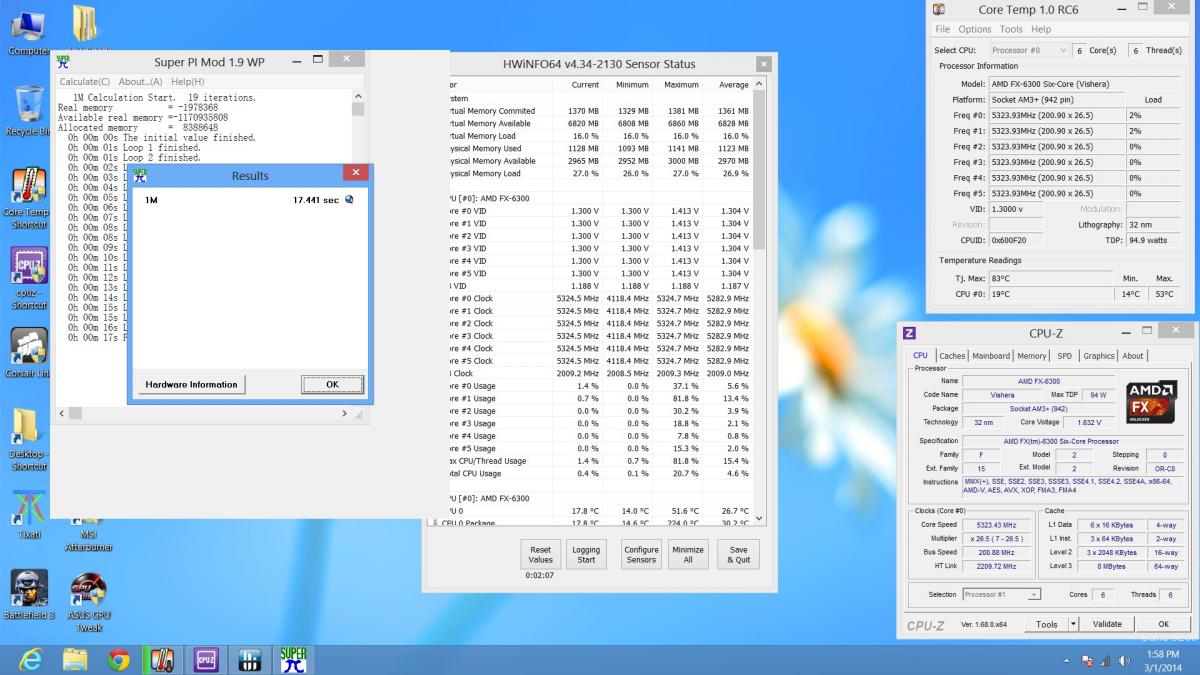
Task: Select the MSI Afterburner desktop shortcut
Action: pyautogui.click(x=89, y=536)
